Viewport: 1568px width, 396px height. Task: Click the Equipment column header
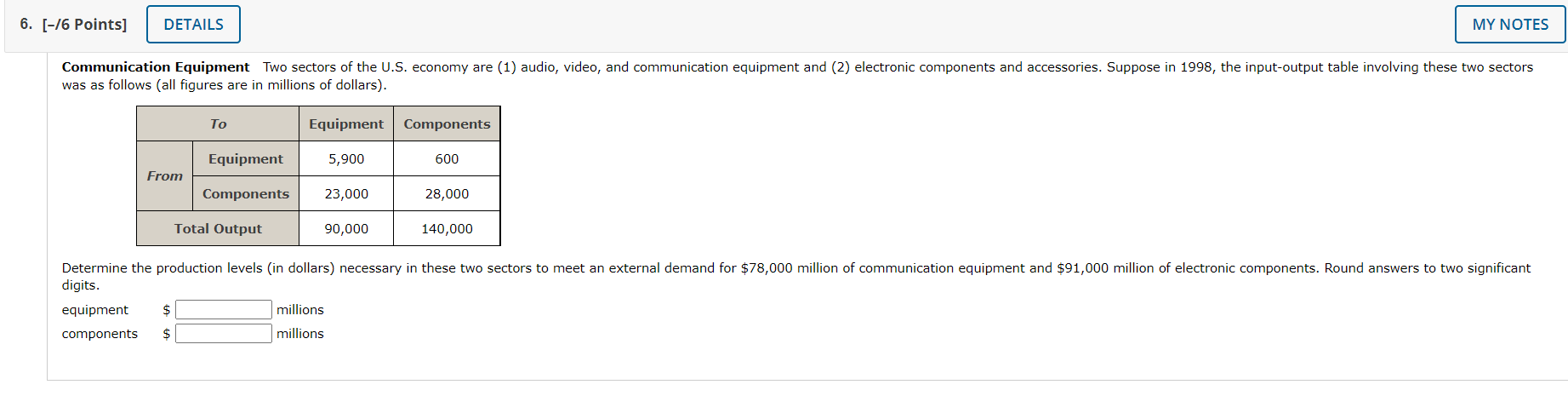346,123
